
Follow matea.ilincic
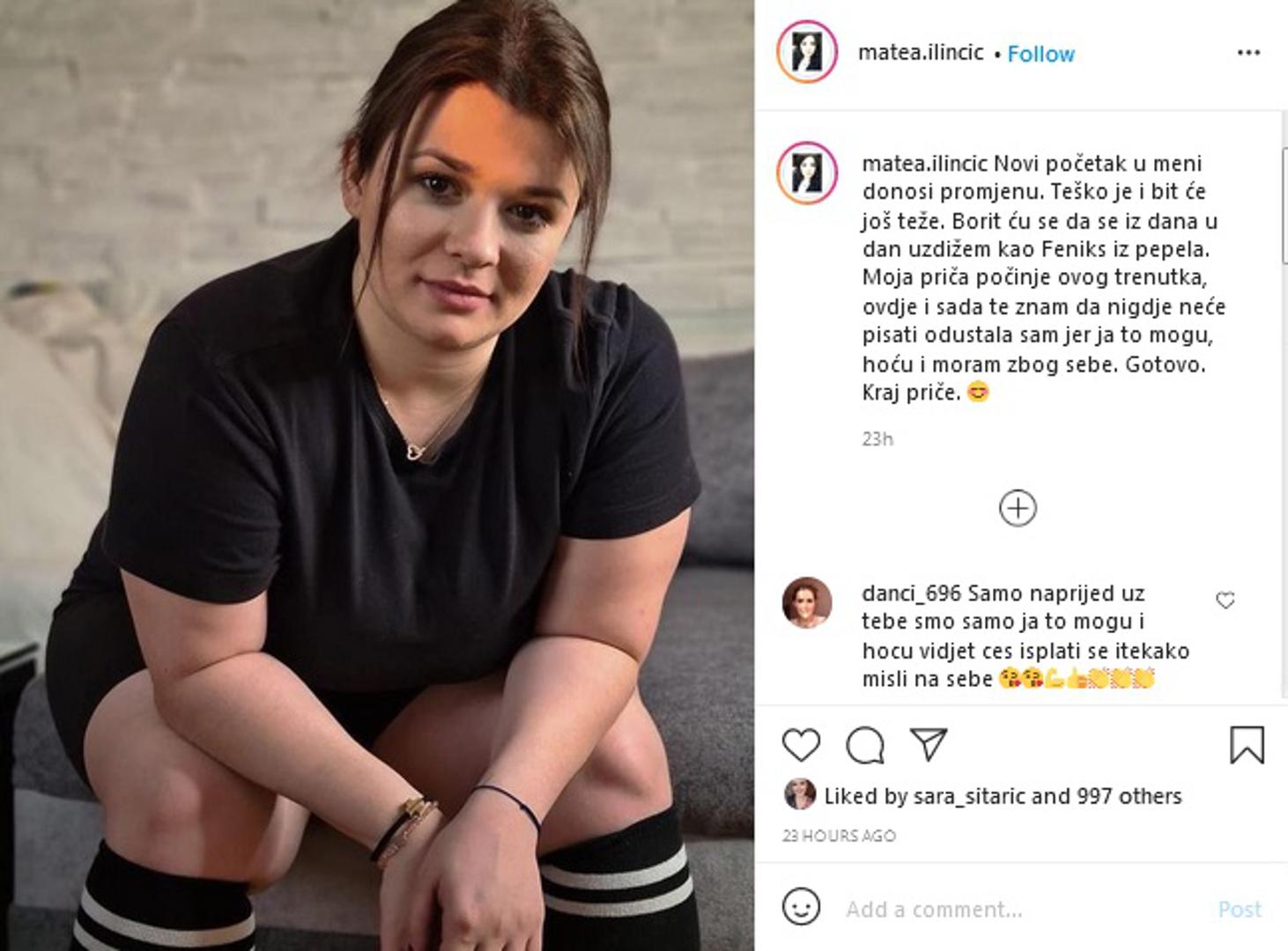(1040, 54)
